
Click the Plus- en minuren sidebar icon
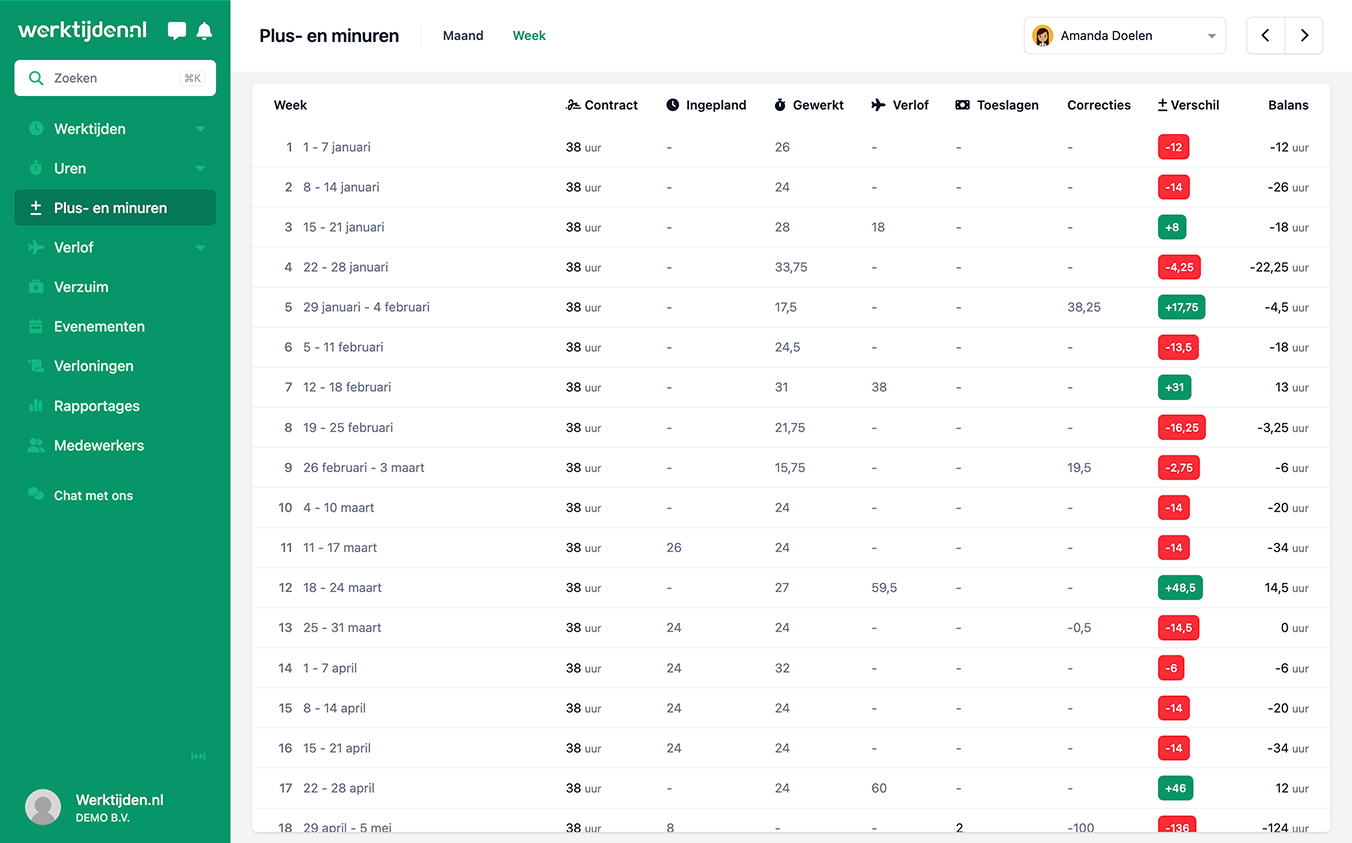click(x=36, y=208)
